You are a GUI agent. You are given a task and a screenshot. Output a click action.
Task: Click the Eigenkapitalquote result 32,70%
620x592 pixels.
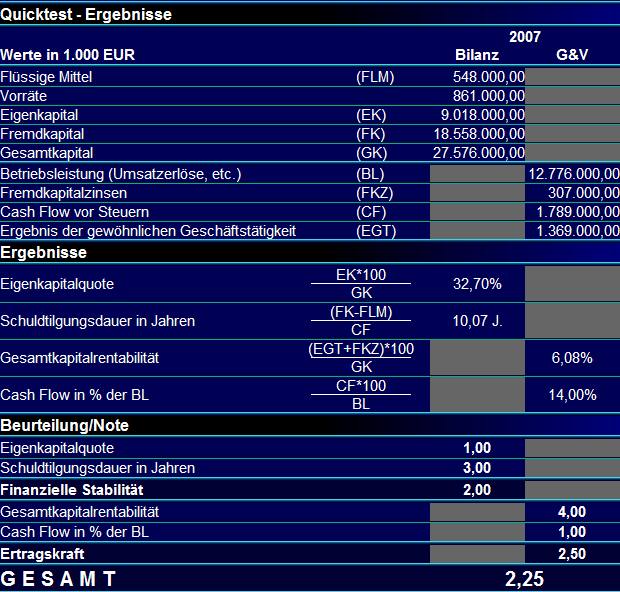click(477, 284)
